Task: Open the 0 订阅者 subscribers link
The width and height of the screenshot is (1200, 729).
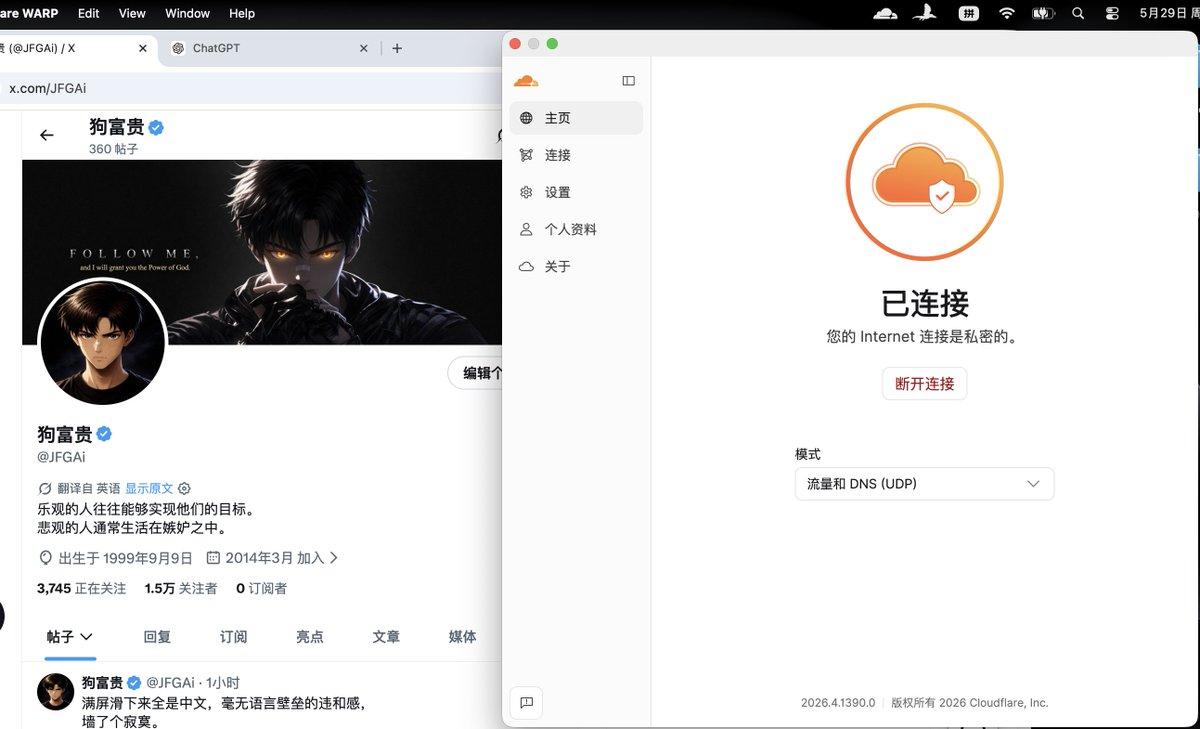Action: tap(261, 589)
